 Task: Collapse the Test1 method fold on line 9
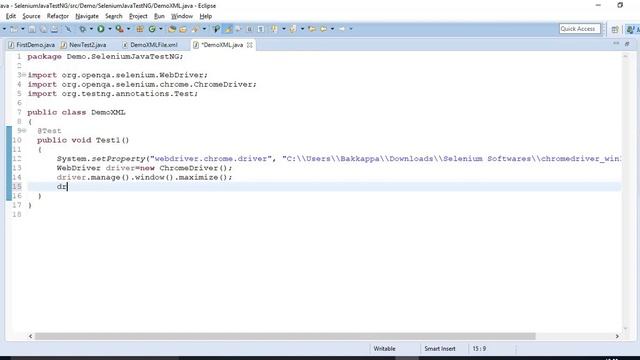[x=24, y=131]
